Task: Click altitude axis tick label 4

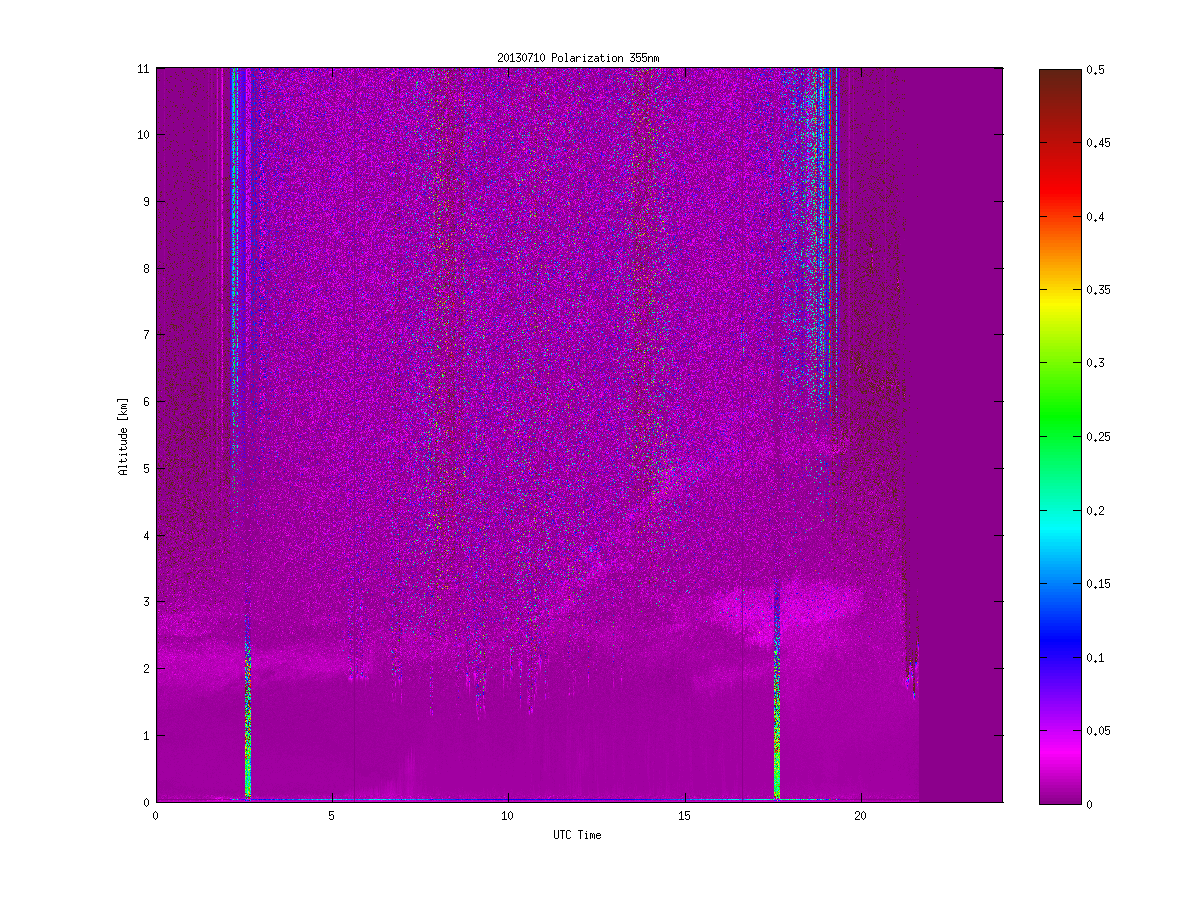Action: (147, 535)
